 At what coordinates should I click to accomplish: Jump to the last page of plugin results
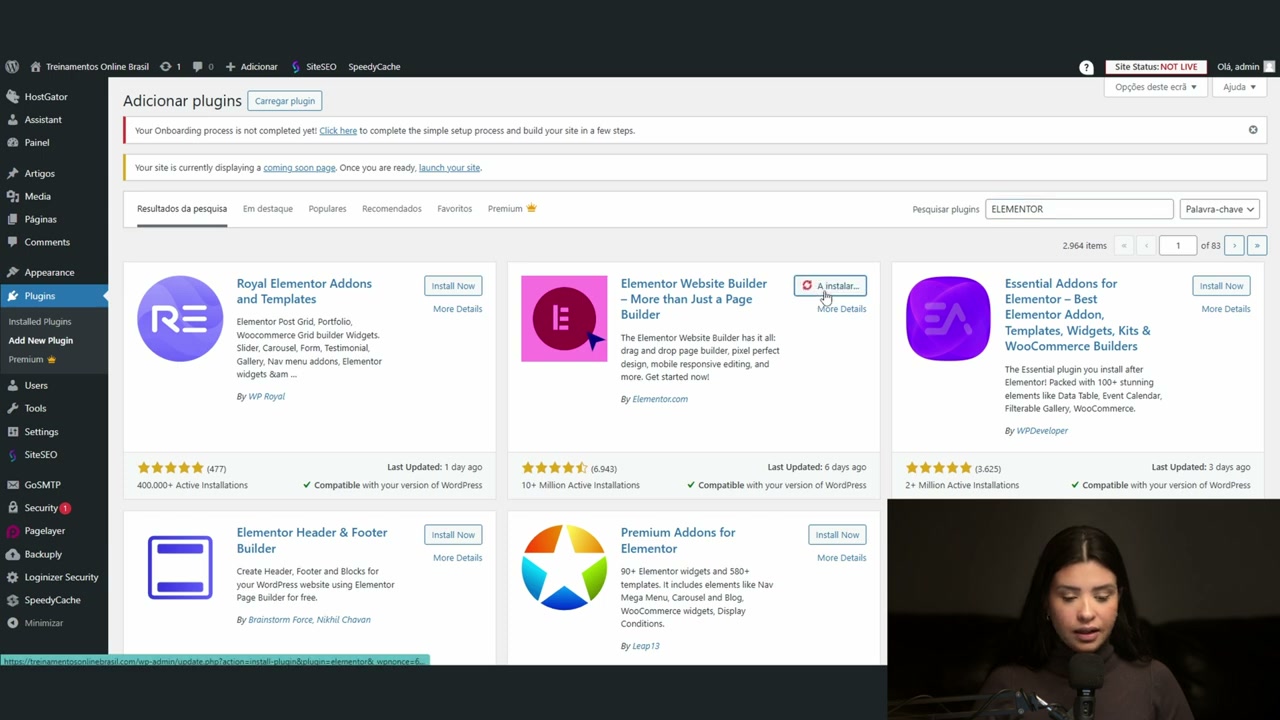pos(1257,246)
